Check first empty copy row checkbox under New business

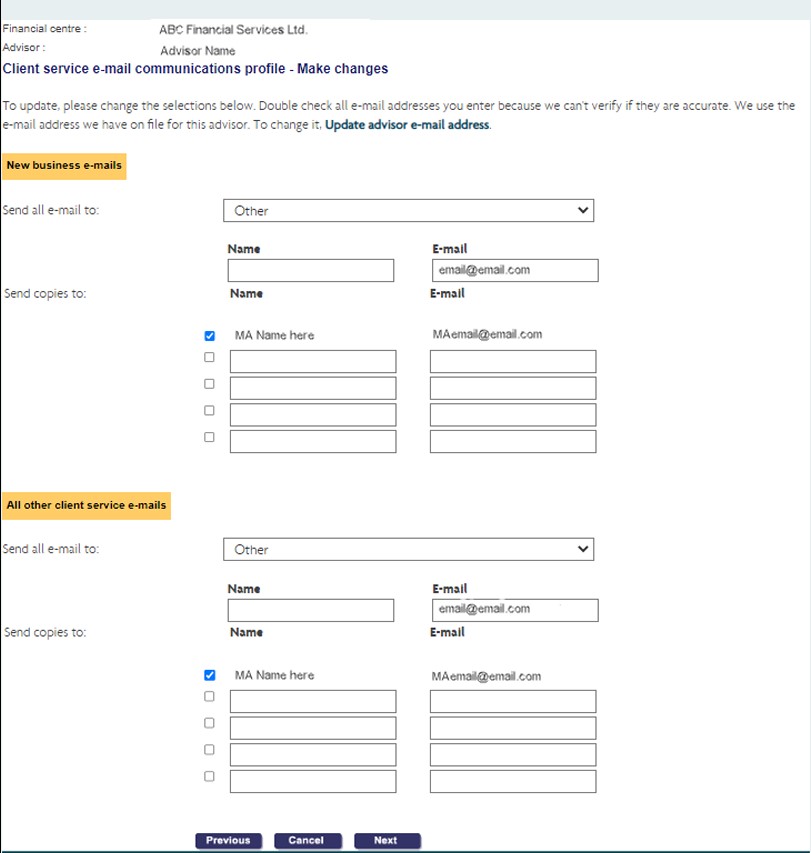pyautogui.click(x=209, y=357)
